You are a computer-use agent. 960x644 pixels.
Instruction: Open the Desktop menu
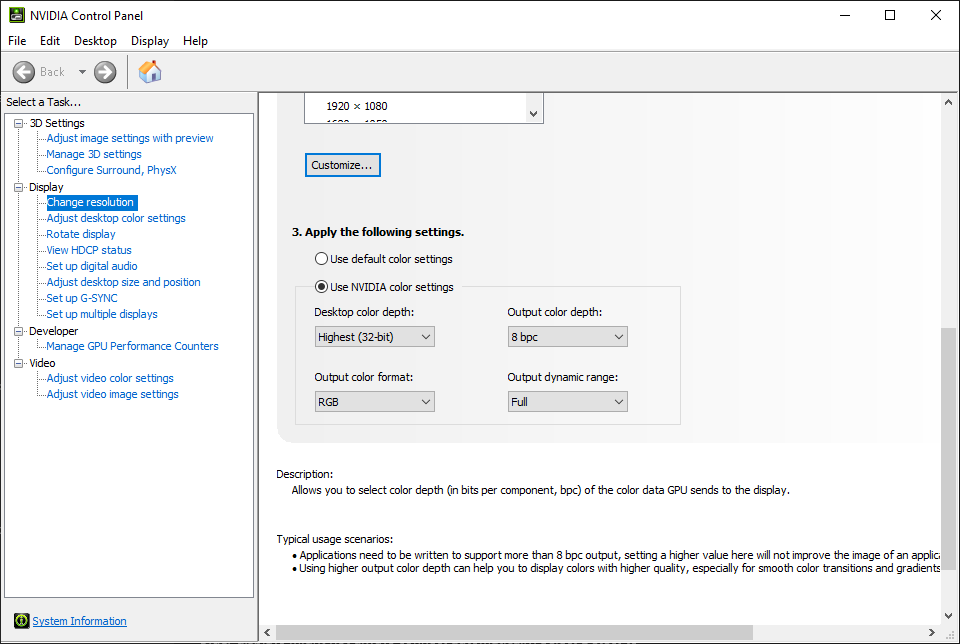pyautogui.click(x=95, y=41)
